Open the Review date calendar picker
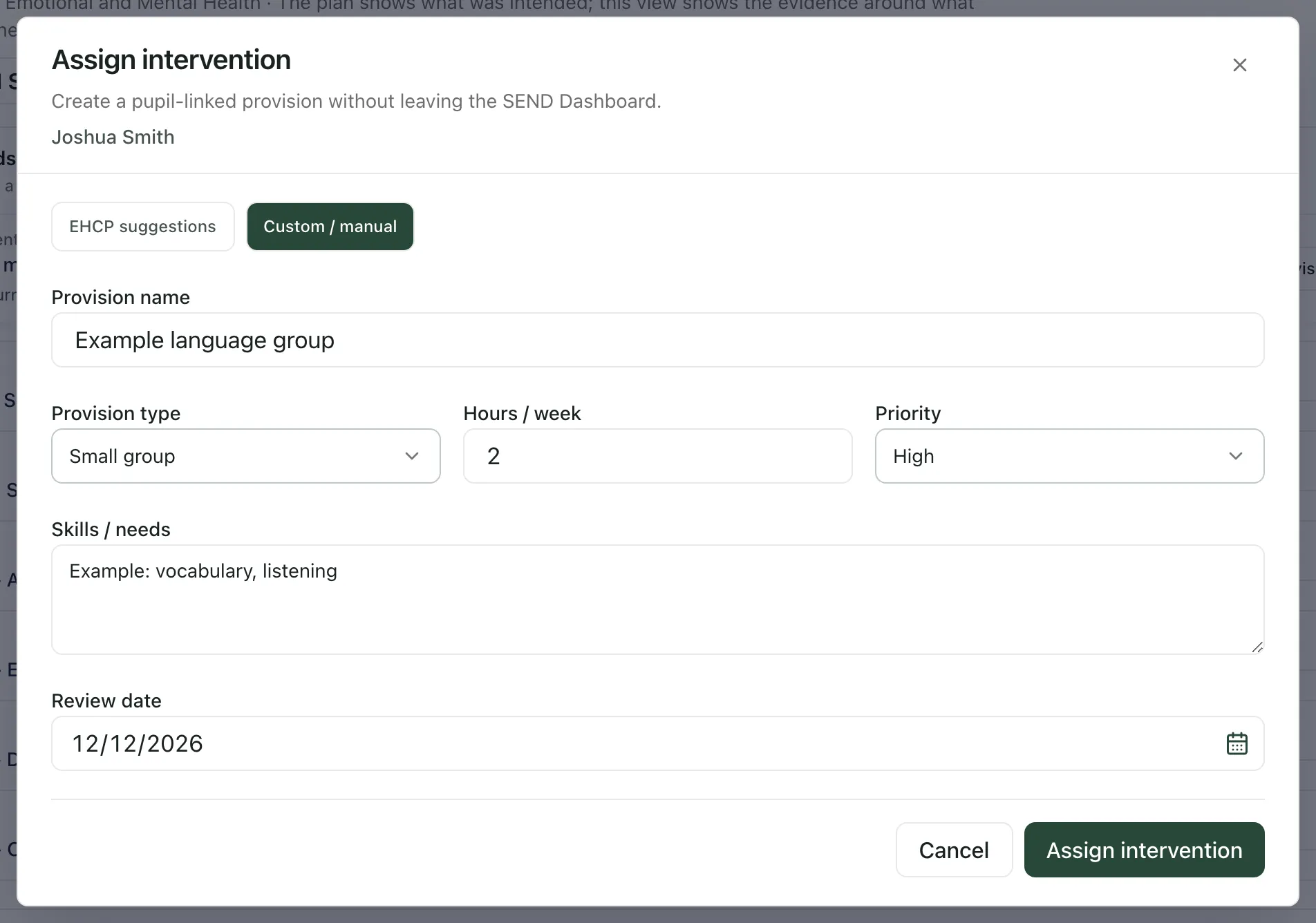This screenshot has height=923, width=1316. (x=1237, y=743)
